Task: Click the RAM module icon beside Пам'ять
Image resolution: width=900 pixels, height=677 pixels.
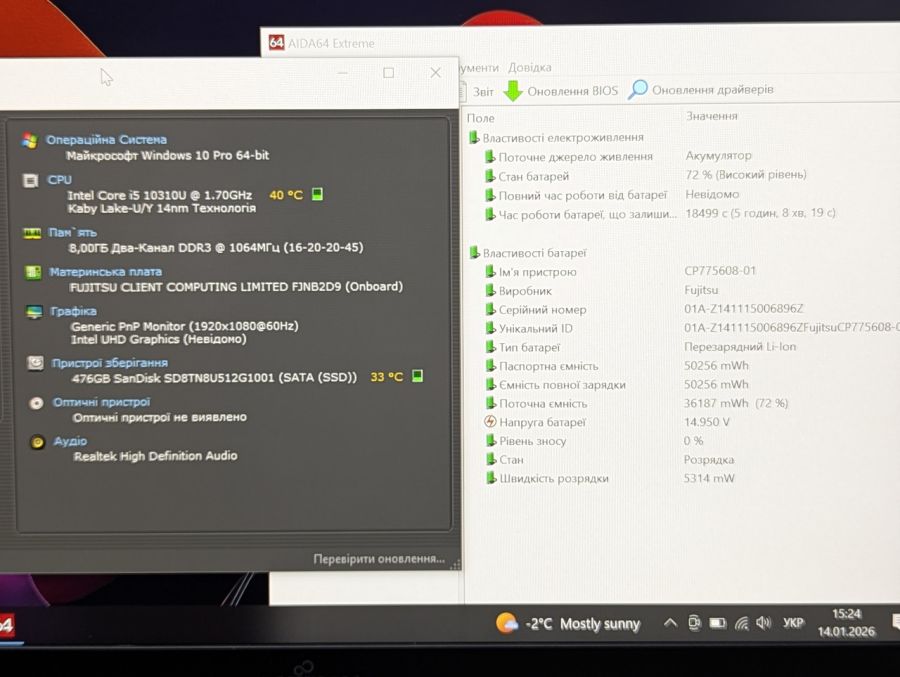Action: tap(32, 233)
